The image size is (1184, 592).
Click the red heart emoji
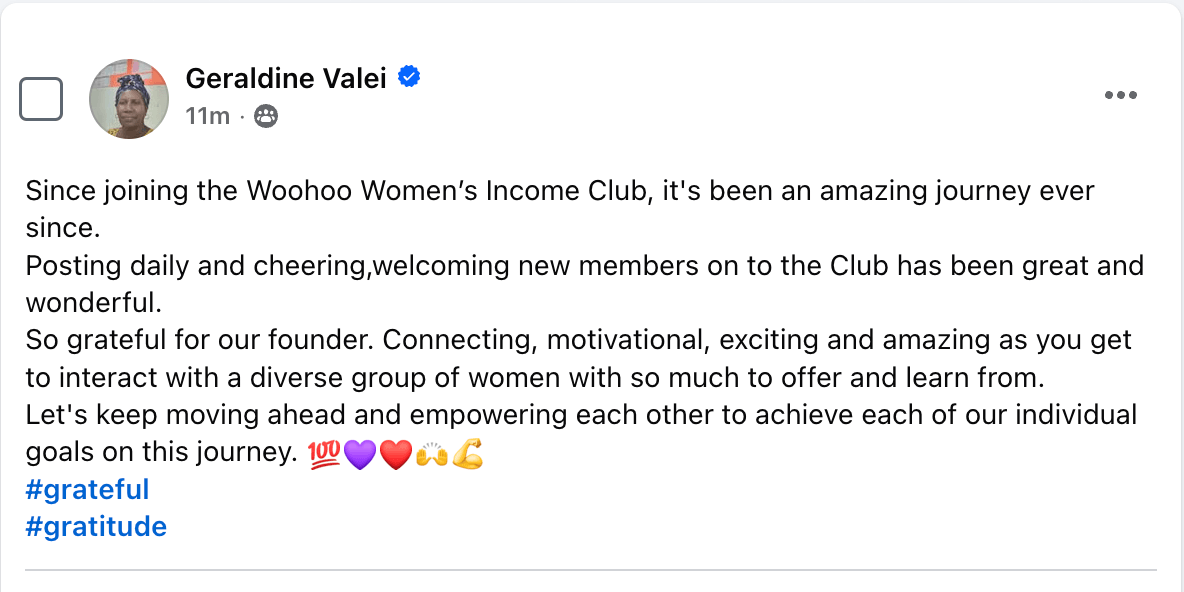pyautogui.click(x=396, y=455)
